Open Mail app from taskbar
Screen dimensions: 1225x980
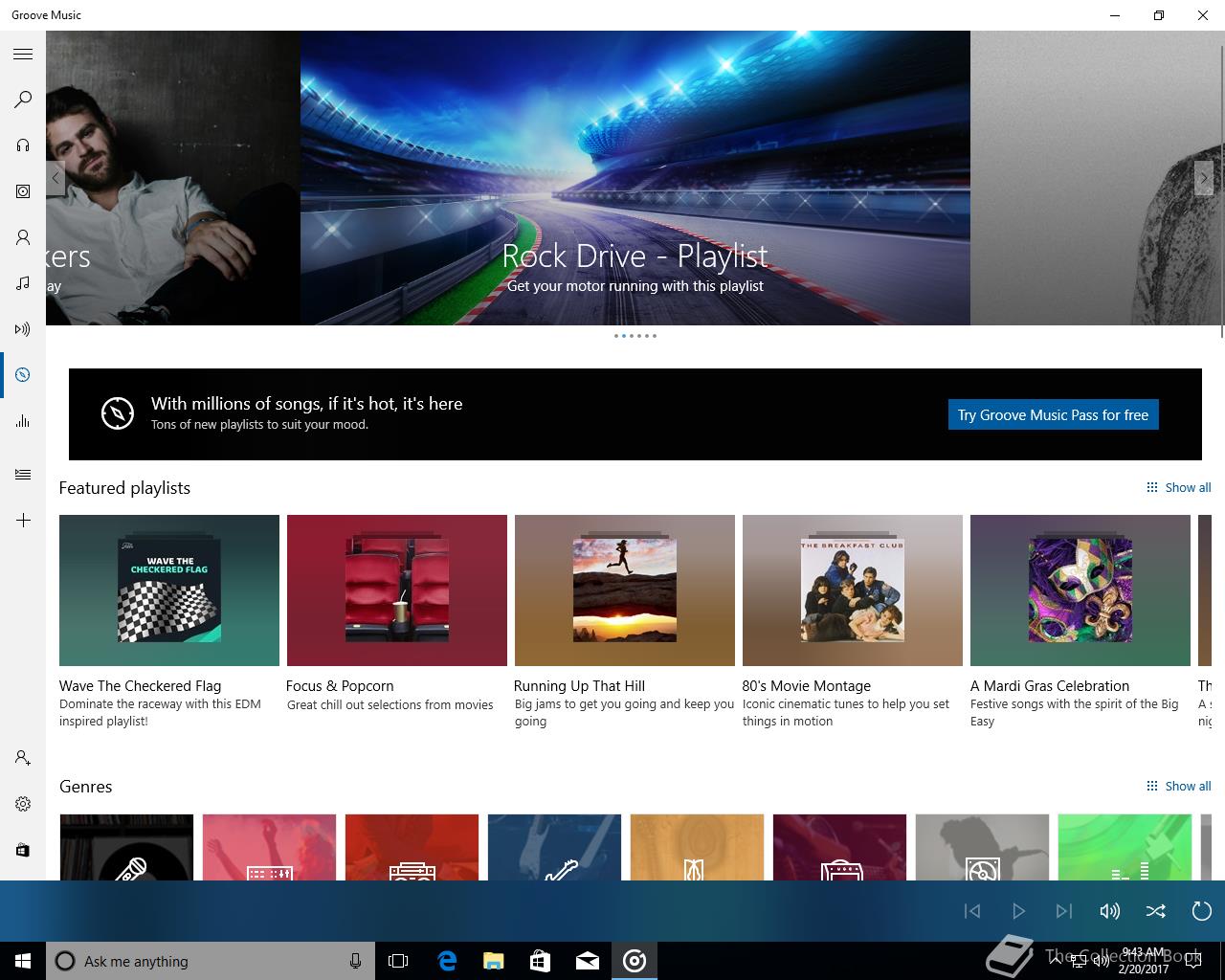click(588, 961)
